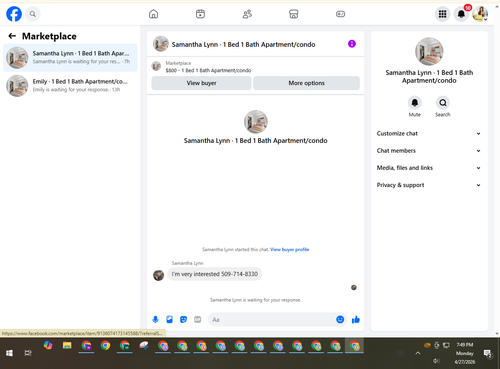Click the Facebook logo
This screenshot has height=369, width=500.
pos(14,14)
